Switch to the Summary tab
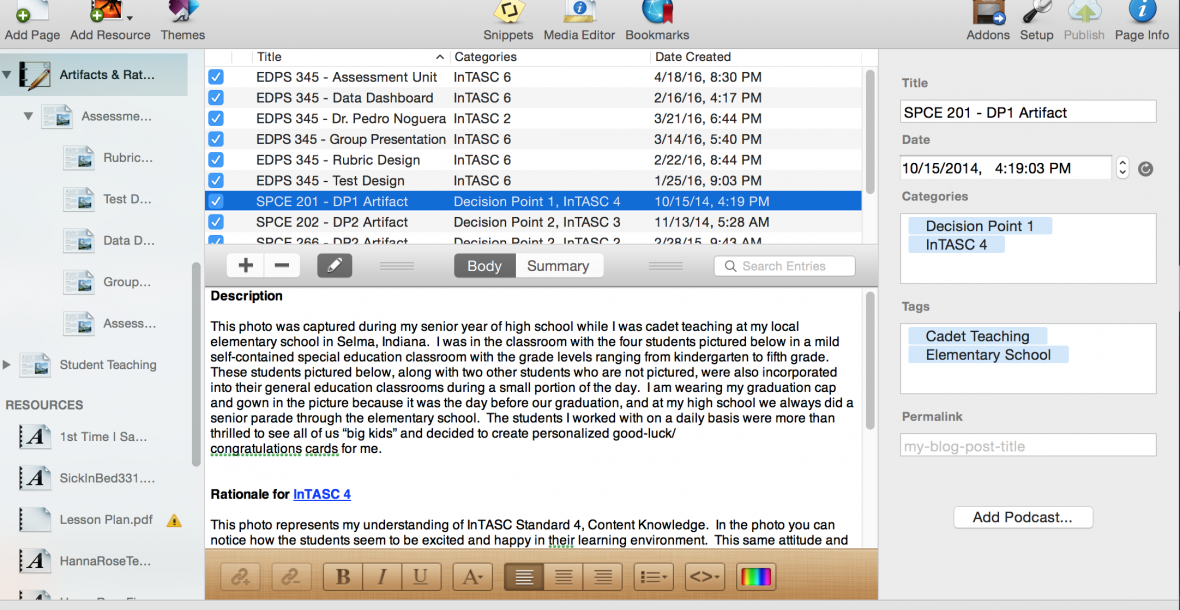1180x610 pixels. point(558,266)
